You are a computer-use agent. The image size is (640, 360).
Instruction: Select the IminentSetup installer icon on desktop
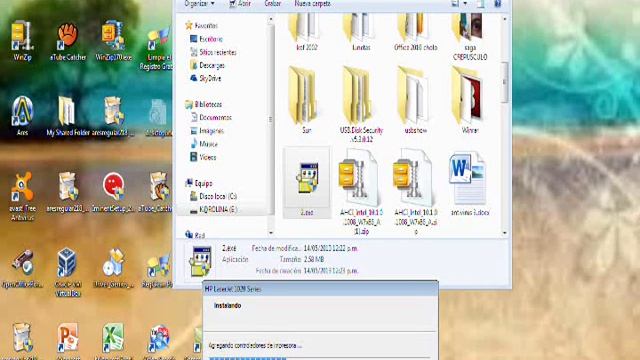point(113,191)
